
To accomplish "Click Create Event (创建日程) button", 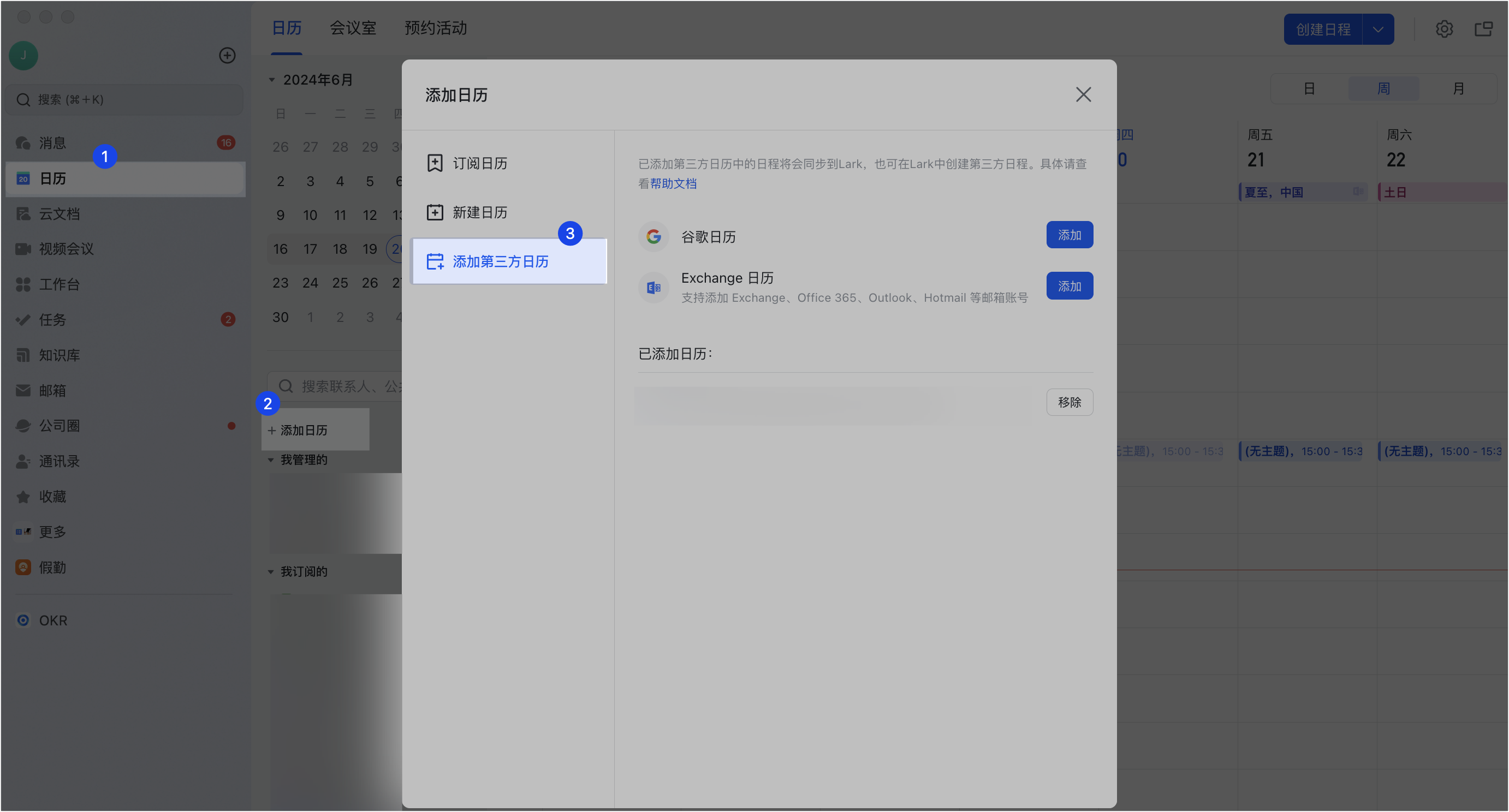I will pyautogui.click(x=1323, y=29).
